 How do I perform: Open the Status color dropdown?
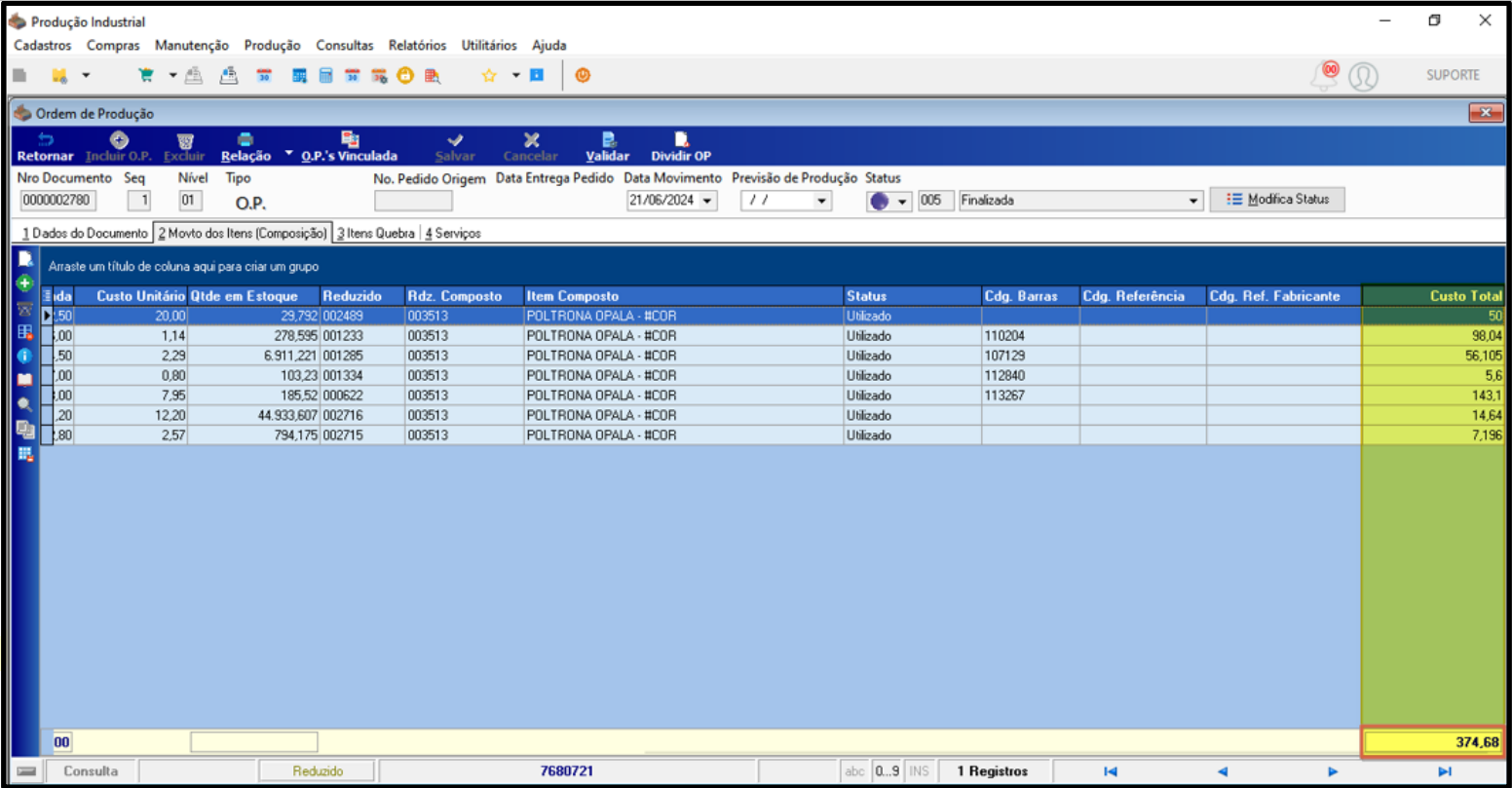coord(902,201)
